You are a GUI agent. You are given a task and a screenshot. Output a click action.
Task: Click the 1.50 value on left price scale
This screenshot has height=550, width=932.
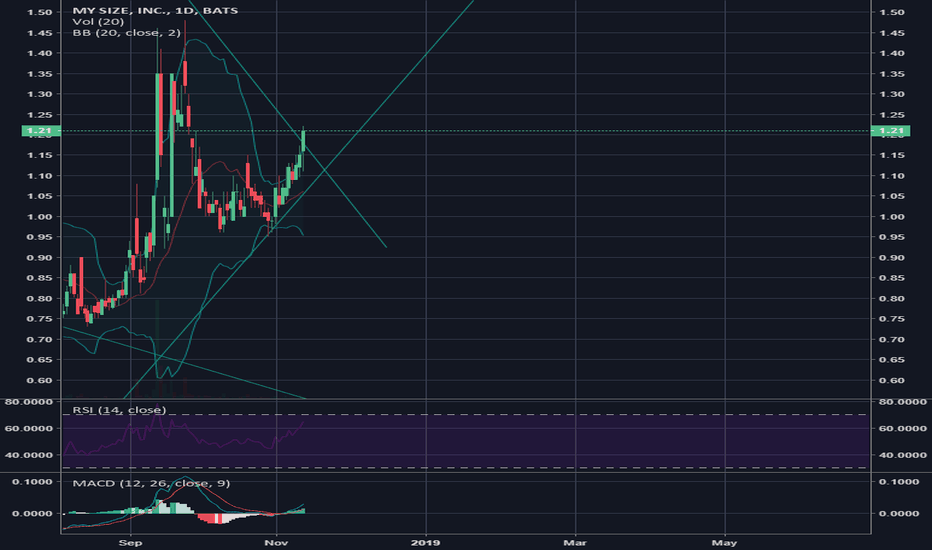(40, 12)
